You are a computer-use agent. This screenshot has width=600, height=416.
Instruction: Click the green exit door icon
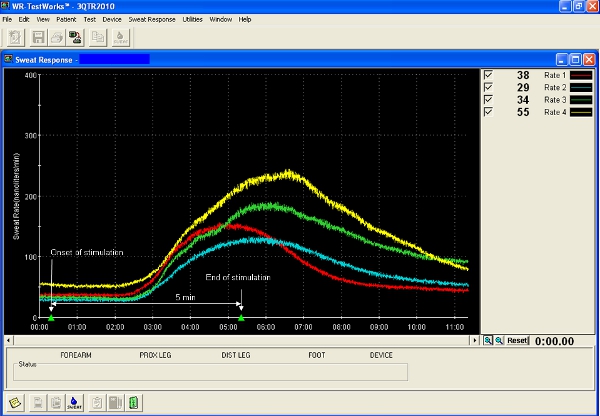[134, 403]
